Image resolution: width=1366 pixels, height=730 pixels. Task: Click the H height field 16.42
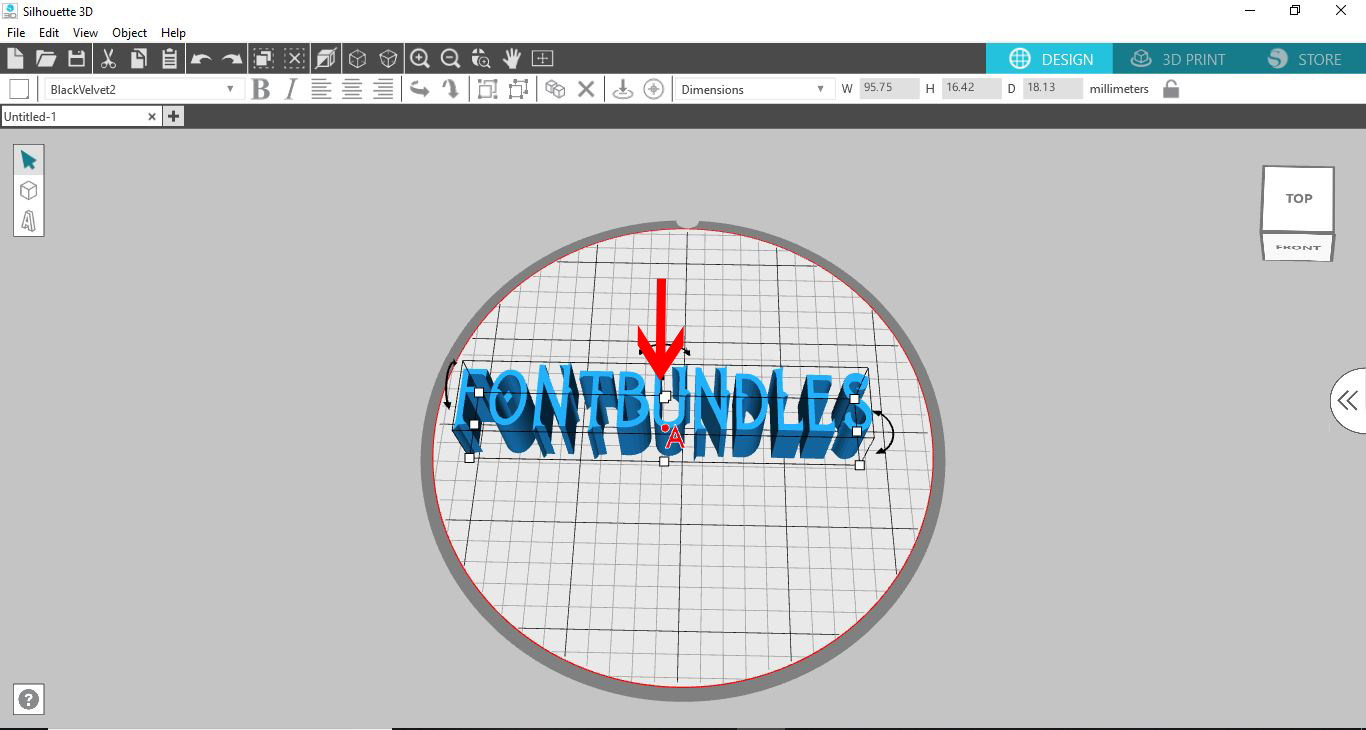(x=971, y=88)
